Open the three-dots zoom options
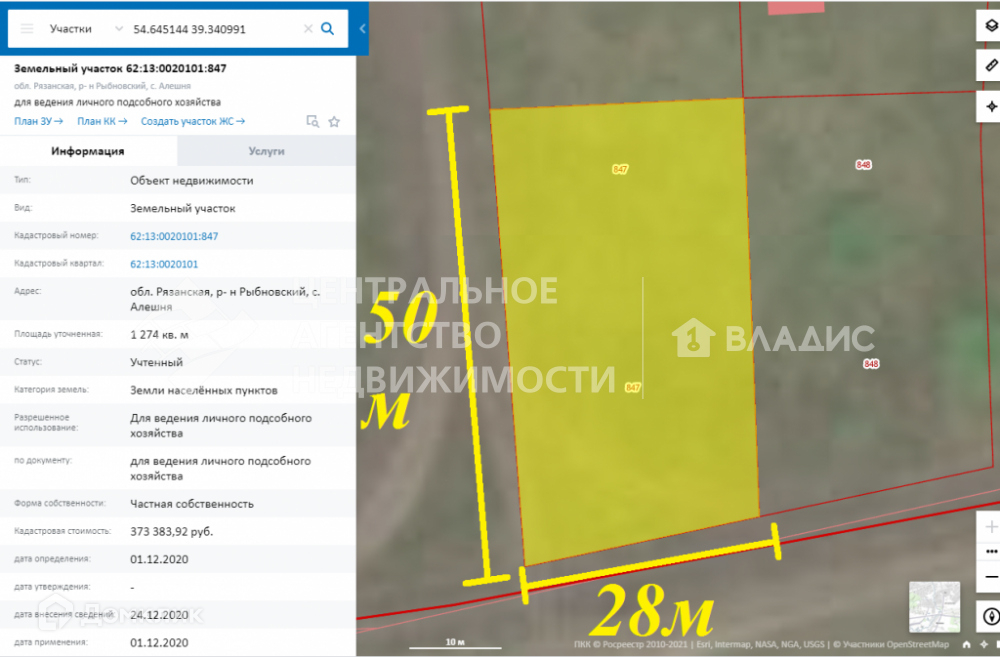This screenshot has width=1000, height=657. 991,552
